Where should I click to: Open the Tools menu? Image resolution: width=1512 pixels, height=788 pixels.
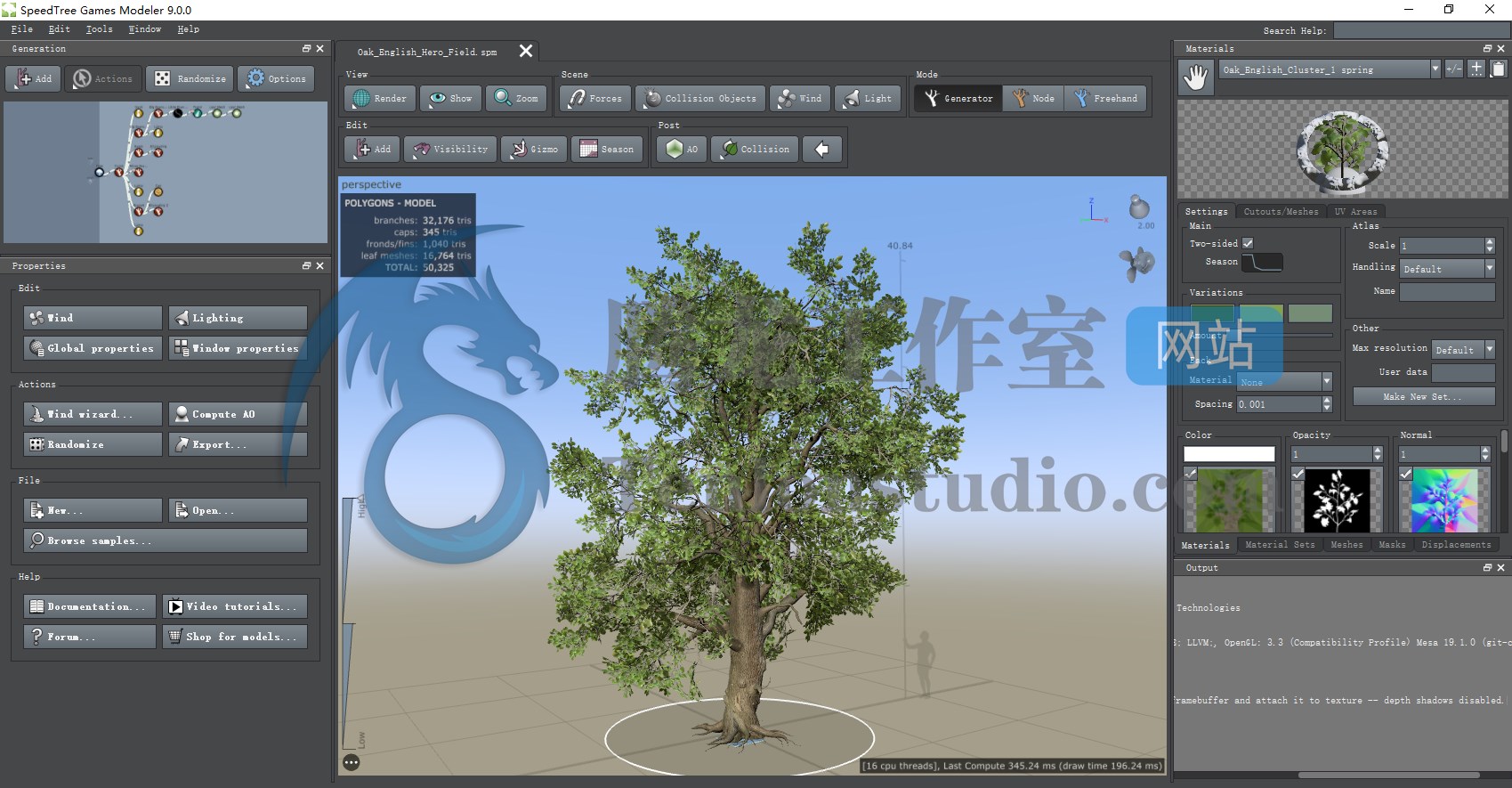click(x=99, y=29)
